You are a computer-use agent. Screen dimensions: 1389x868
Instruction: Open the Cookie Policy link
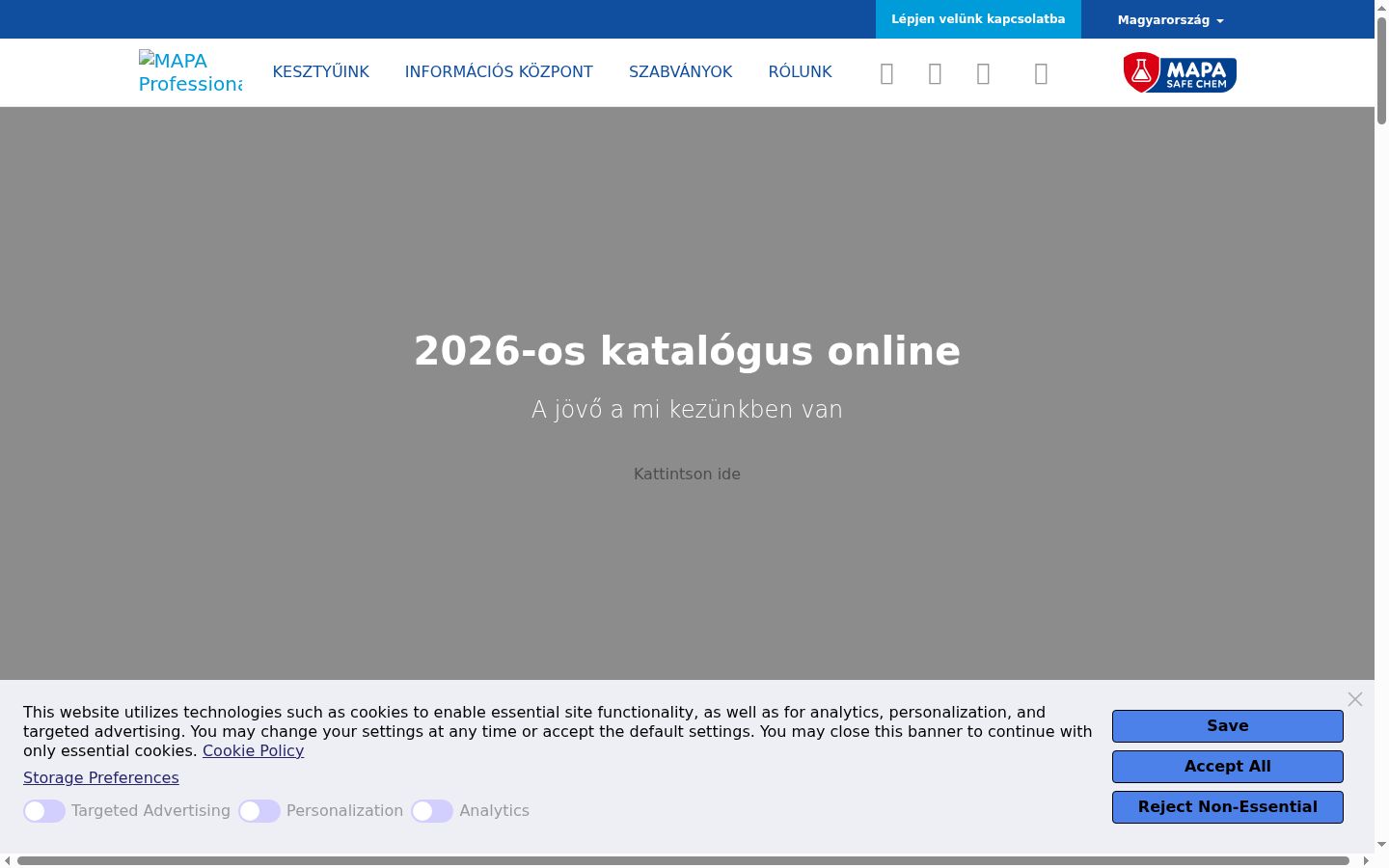click(253, 751)
